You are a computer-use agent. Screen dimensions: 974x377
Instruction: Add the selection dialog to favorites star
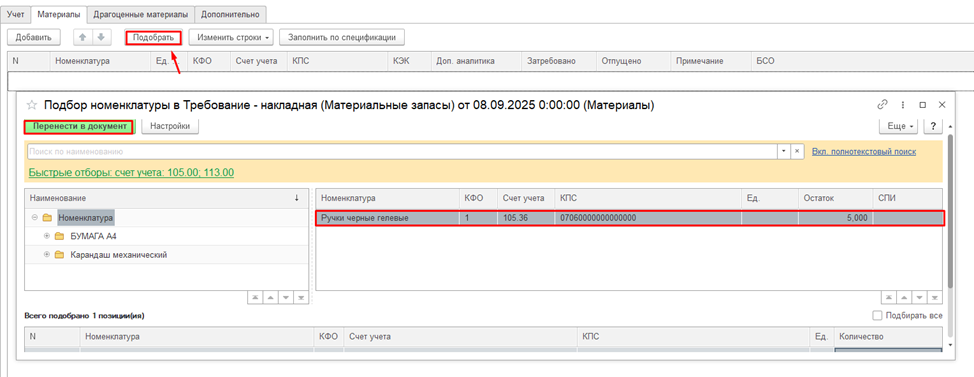32,106
